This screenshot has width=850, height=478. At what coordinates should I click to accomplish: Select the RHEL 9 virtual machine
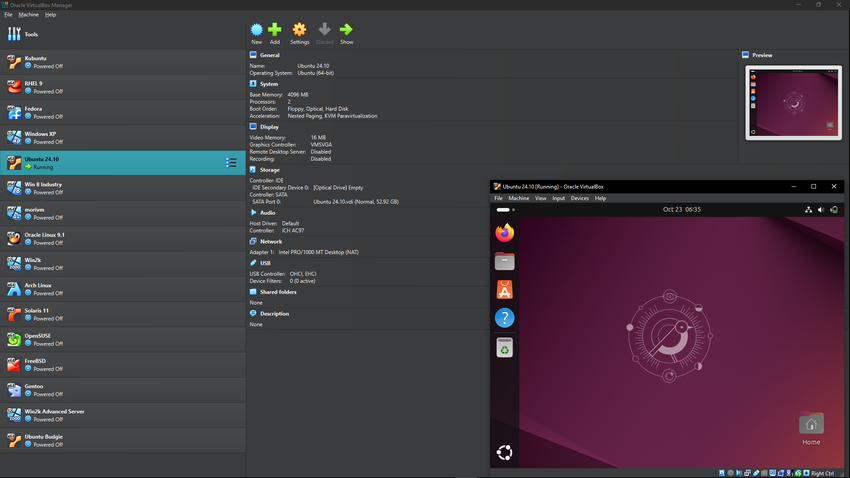click(123, 87)
